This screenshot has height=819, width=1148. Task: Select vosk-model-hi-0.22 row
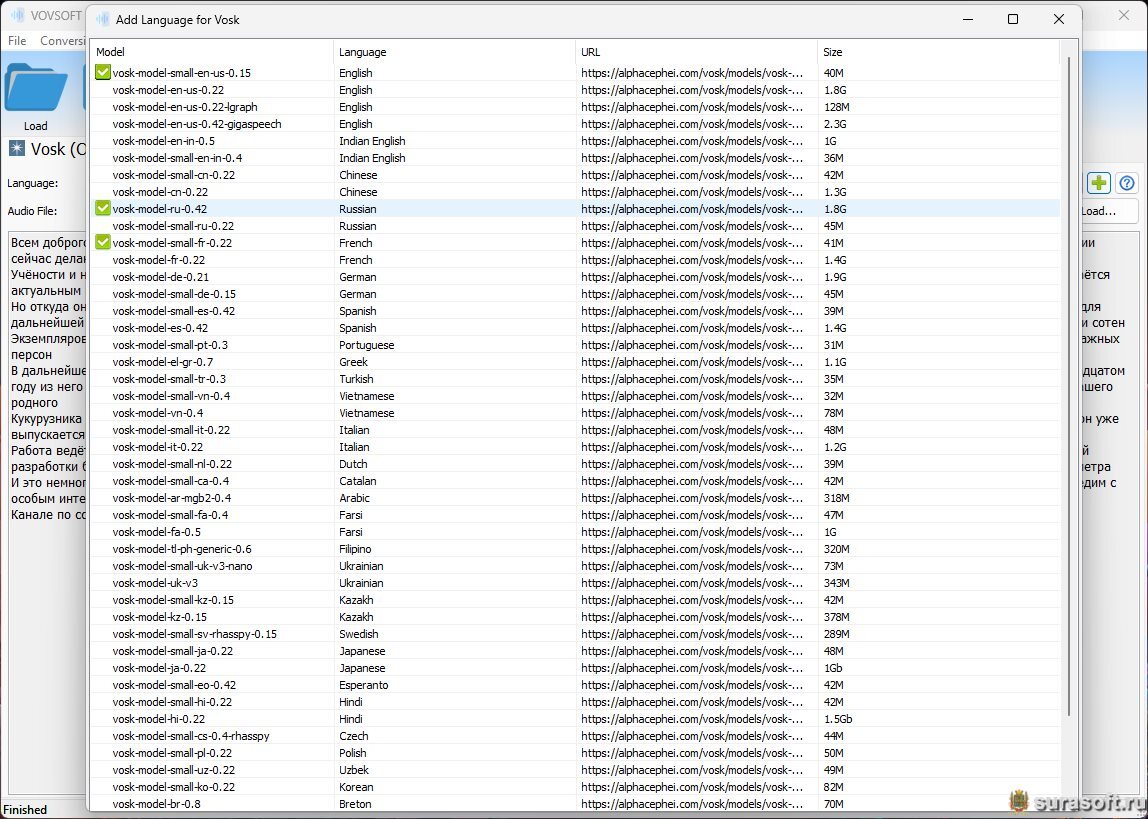[x=575, y=719]
